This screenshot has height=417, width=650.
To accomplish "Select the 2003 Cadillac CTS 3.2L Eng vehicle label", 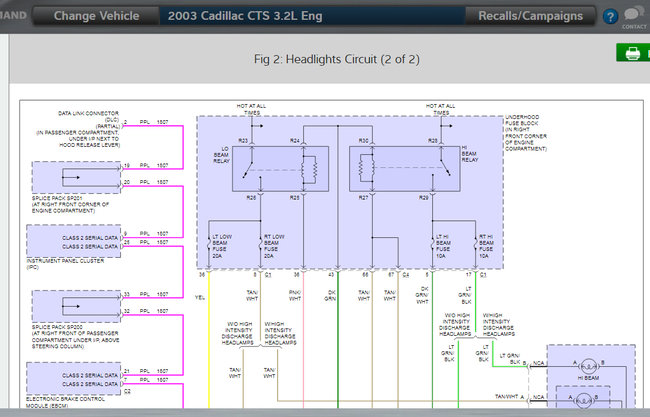I will click(x=245, y=16).
